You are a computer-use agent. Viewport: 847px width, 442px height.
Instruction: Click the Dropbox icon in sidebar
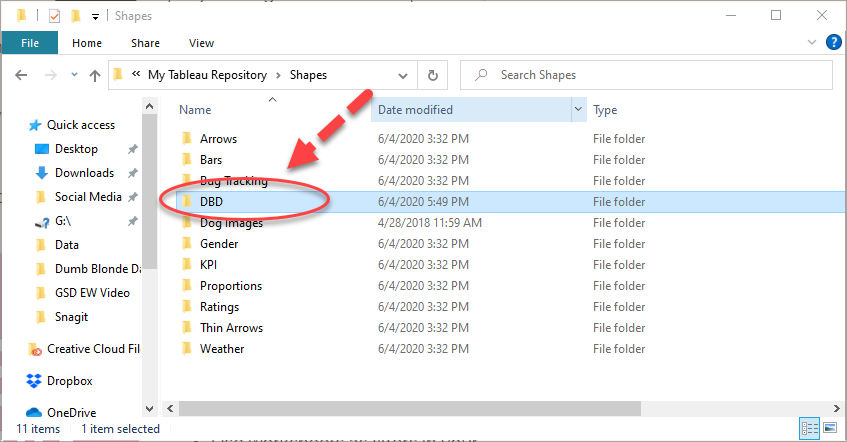(x=33, y=381)
